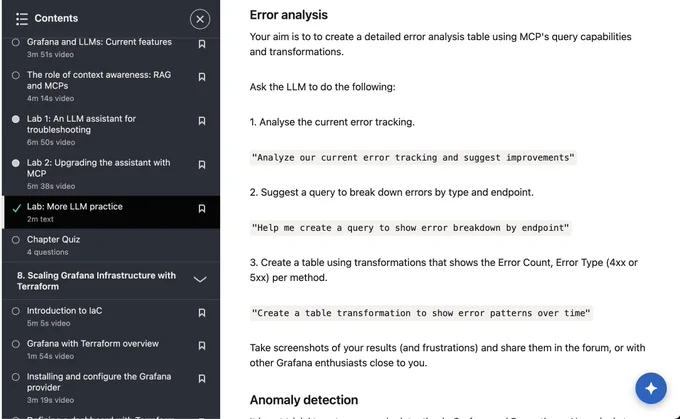Close the Contents sidebar panel
Screen dimensions: 680x419
click(200, 19)
